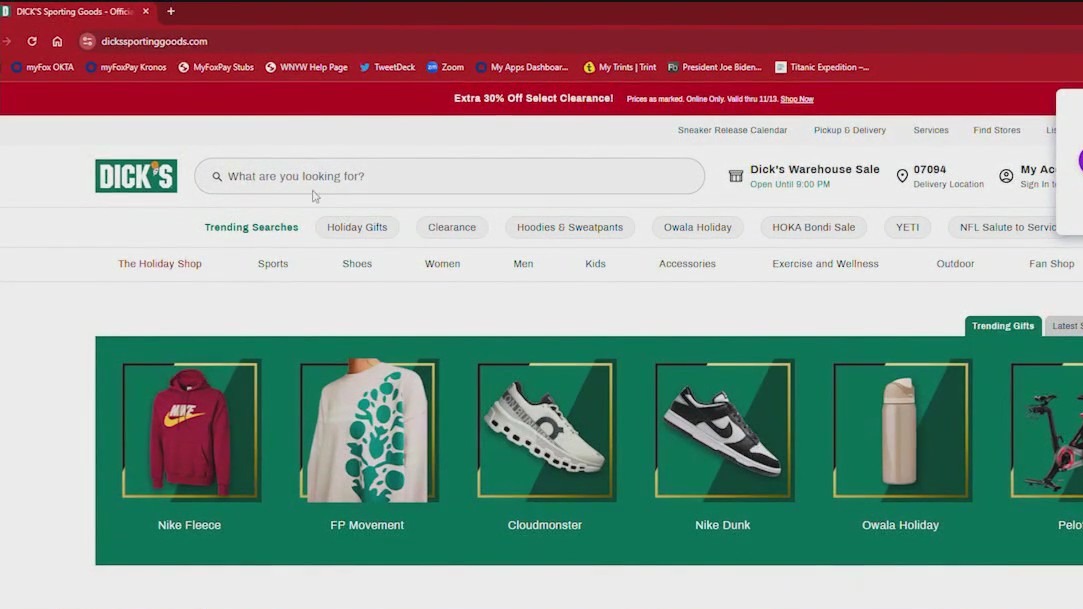Click the store icon beside Warehouse Sale
This screenshot has width=1083, height=609.
736,176
